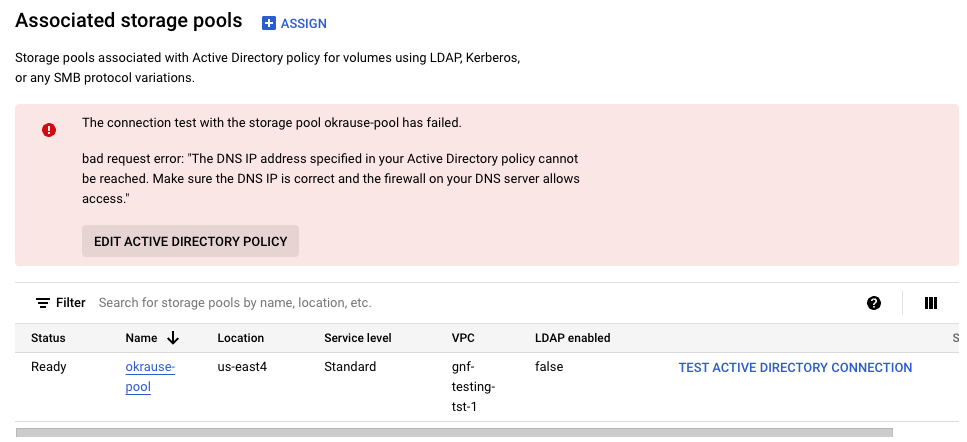Viewport: 967px width, 442px height.
Task: Click the Filter lines icon
Action: [43, 303]
